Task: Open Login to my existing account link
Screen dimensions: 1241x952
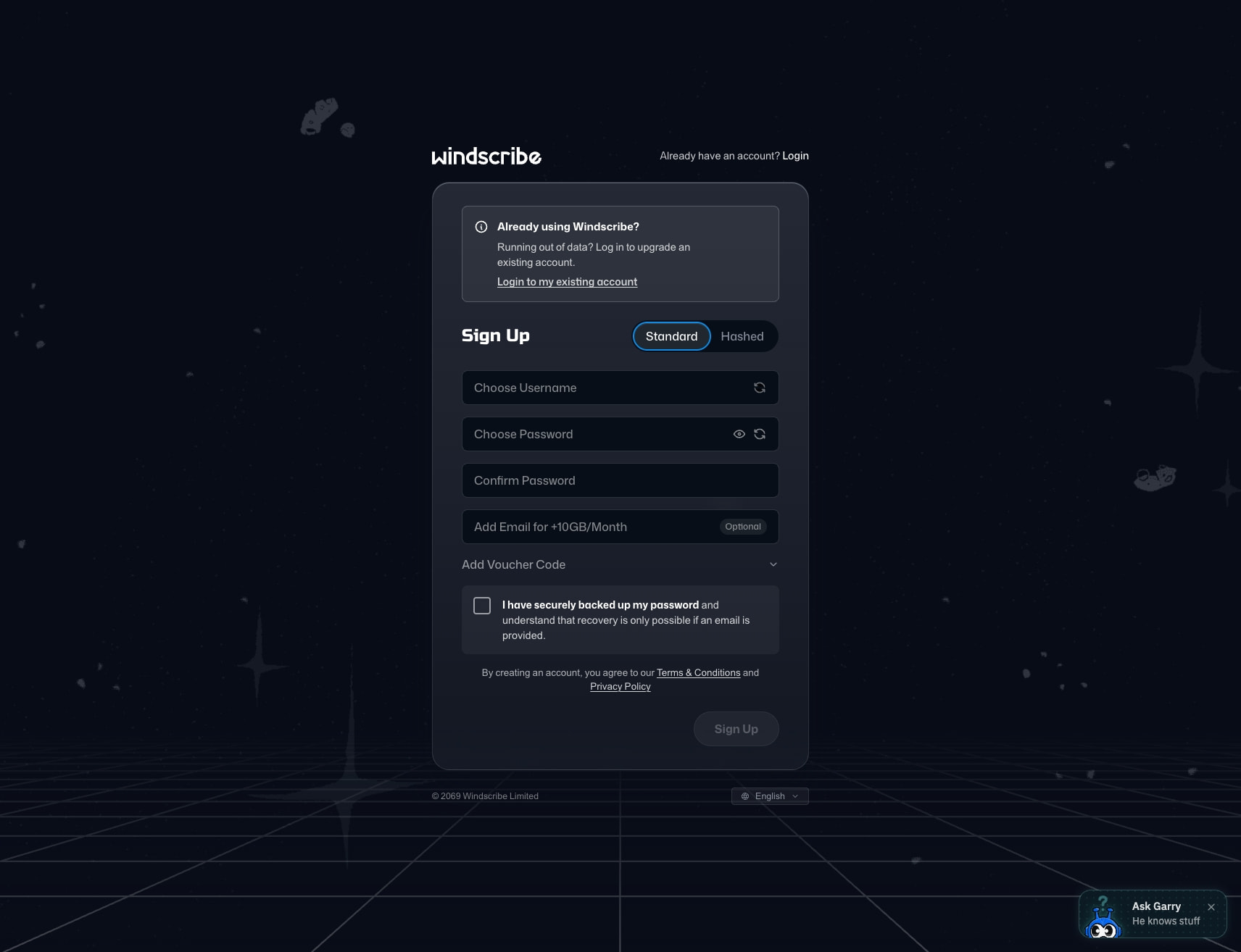Action: (x=567, y=282)
